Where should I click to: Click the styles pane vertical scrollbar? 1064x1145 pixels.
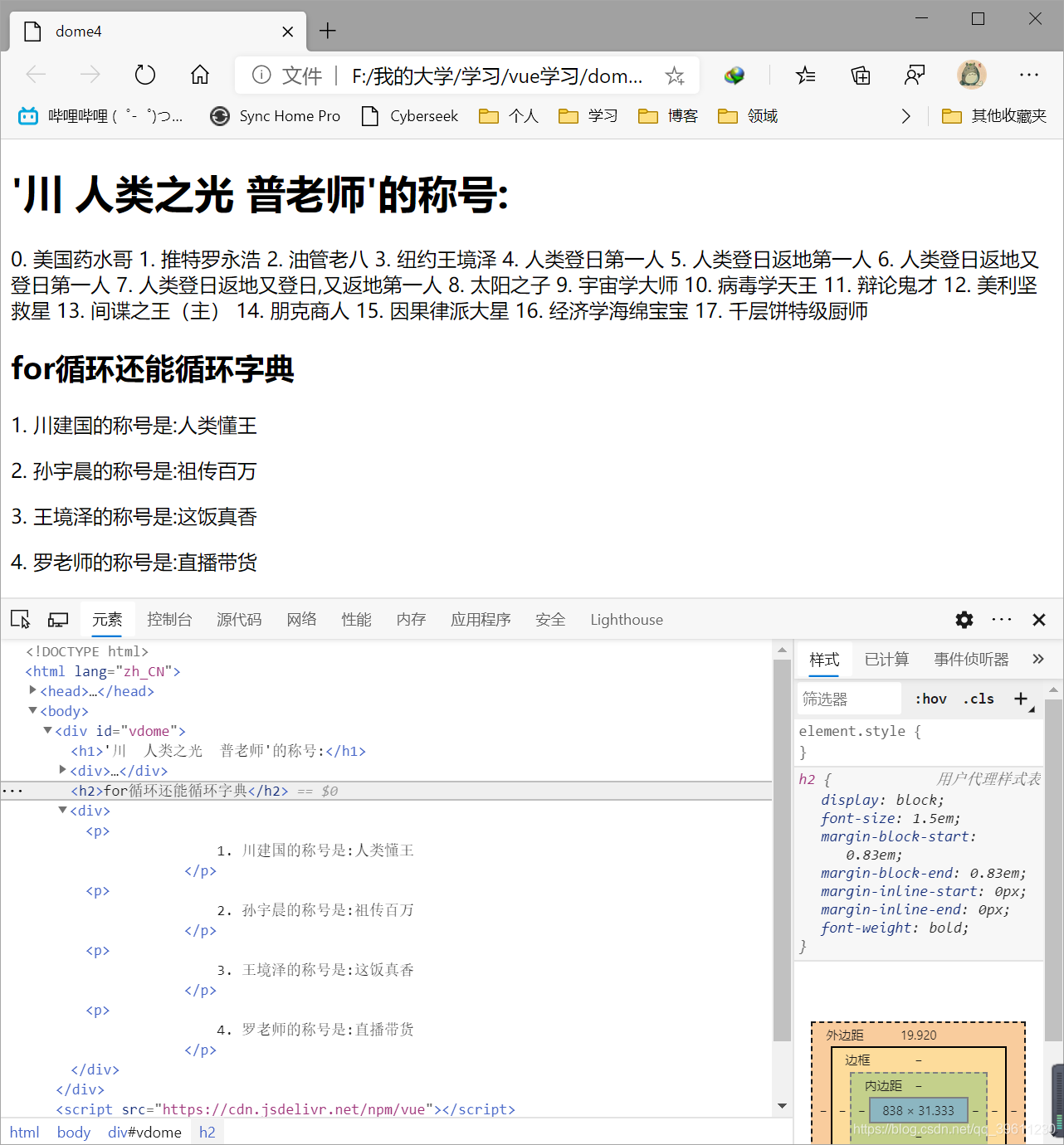[1053, 871]
